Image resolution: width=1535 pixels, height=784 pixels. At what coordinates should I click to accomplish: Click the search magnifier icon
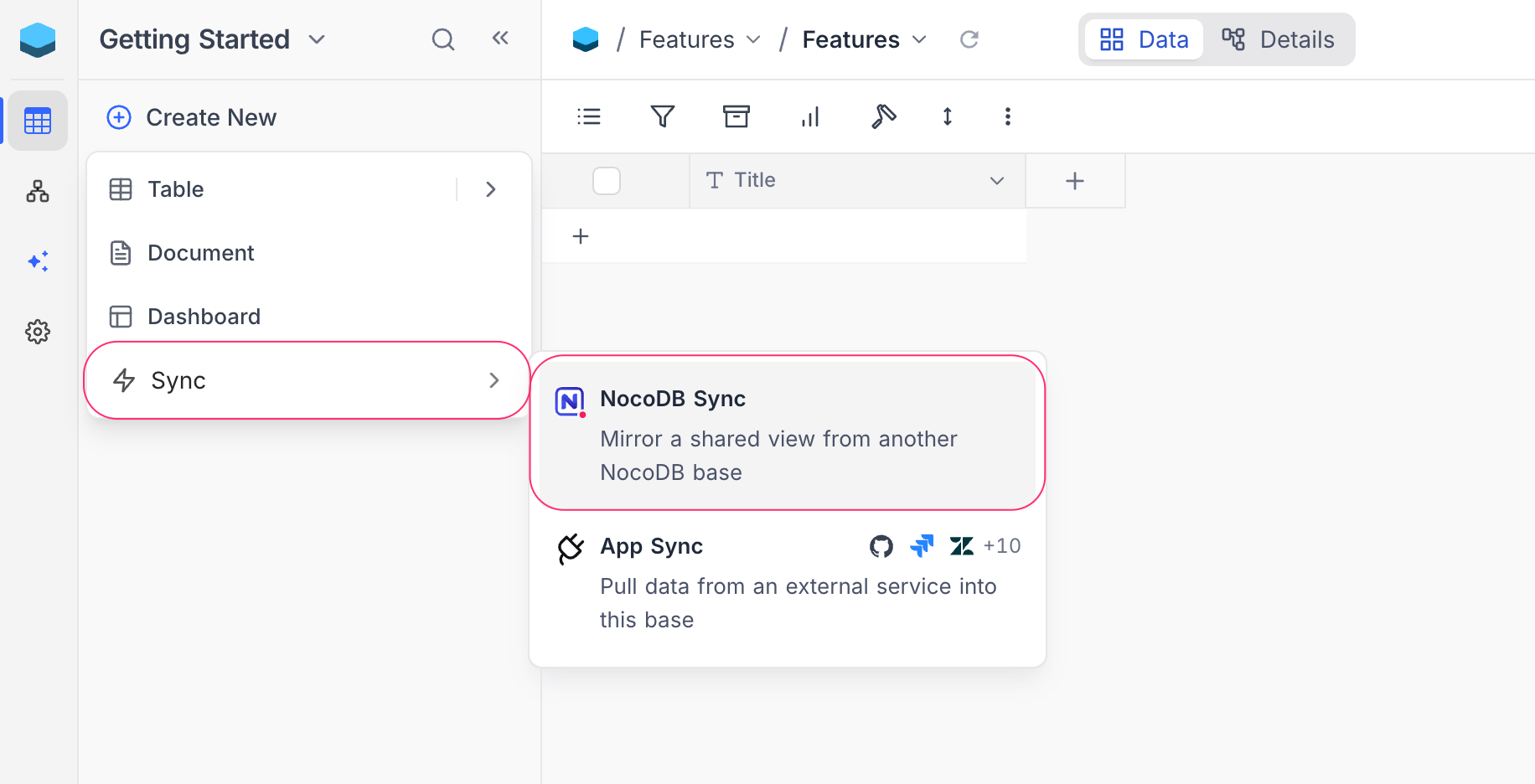443,39
